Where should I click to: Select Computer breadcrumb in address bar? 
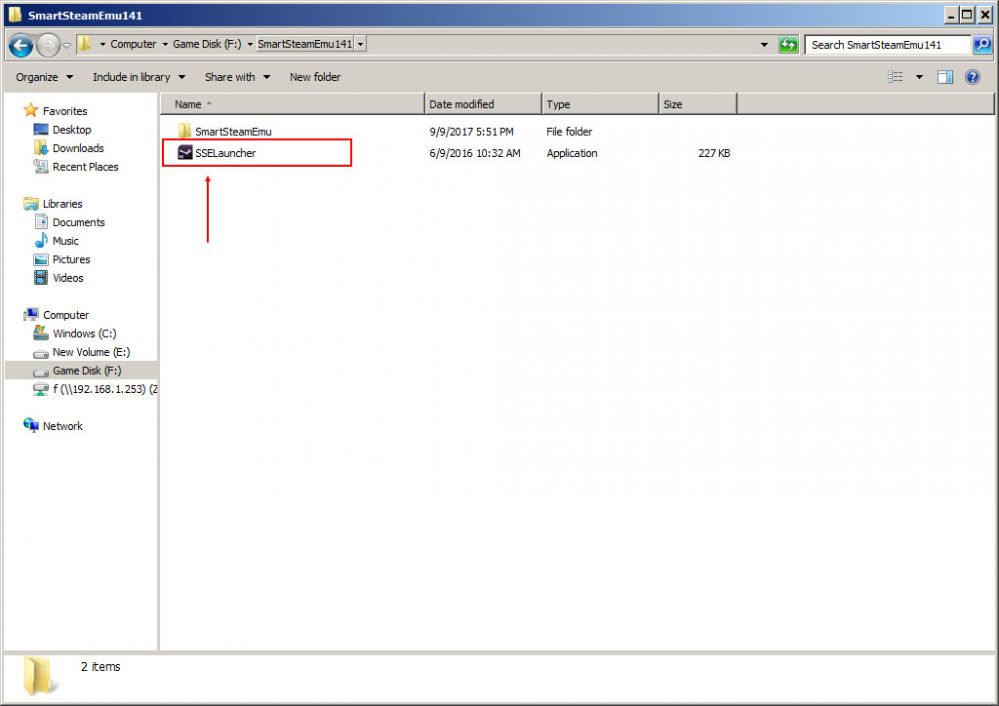[133, 44]
